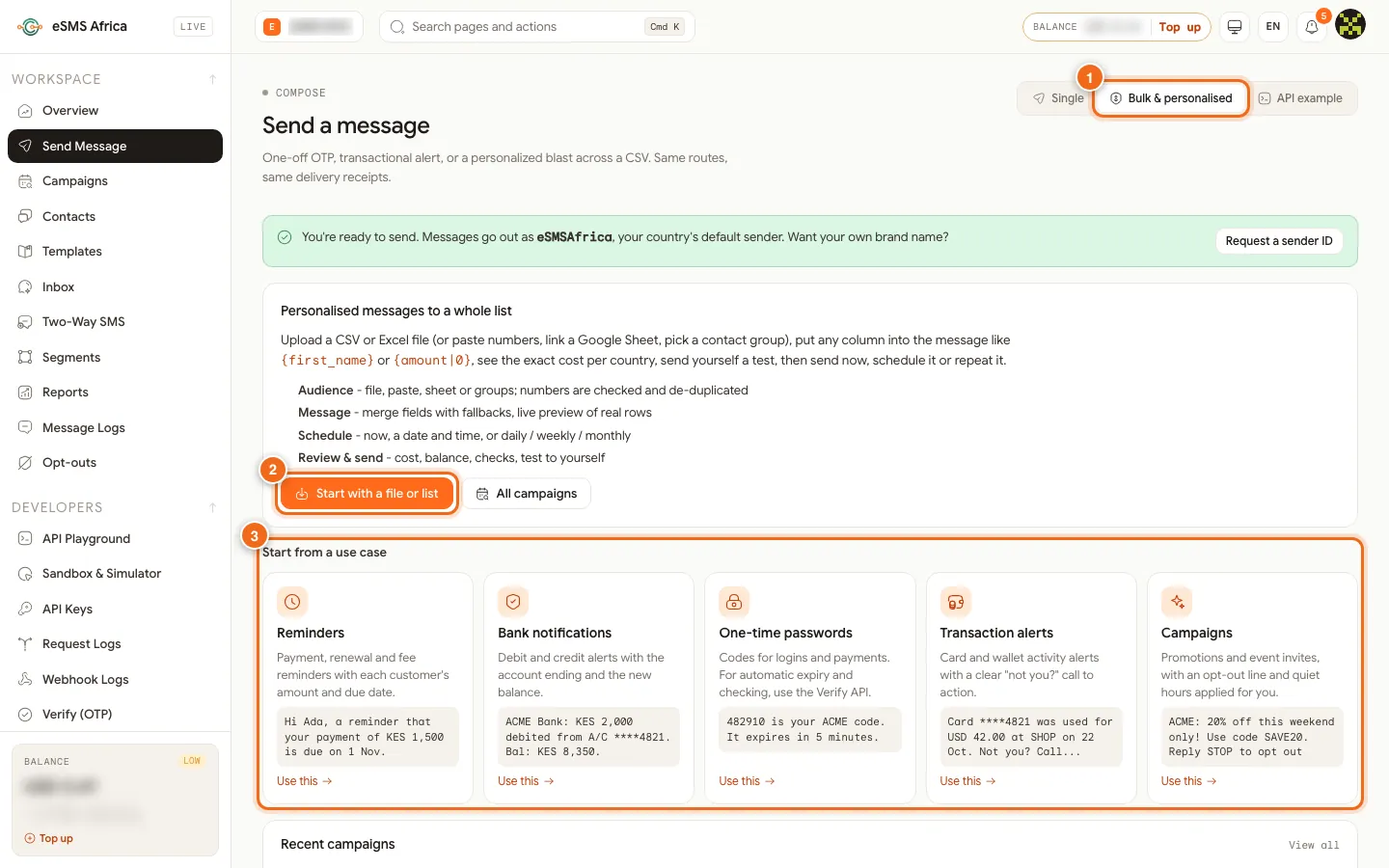1389x868 pixels.
Task: Switch to the Single tab
Action: pos(1058,98)
